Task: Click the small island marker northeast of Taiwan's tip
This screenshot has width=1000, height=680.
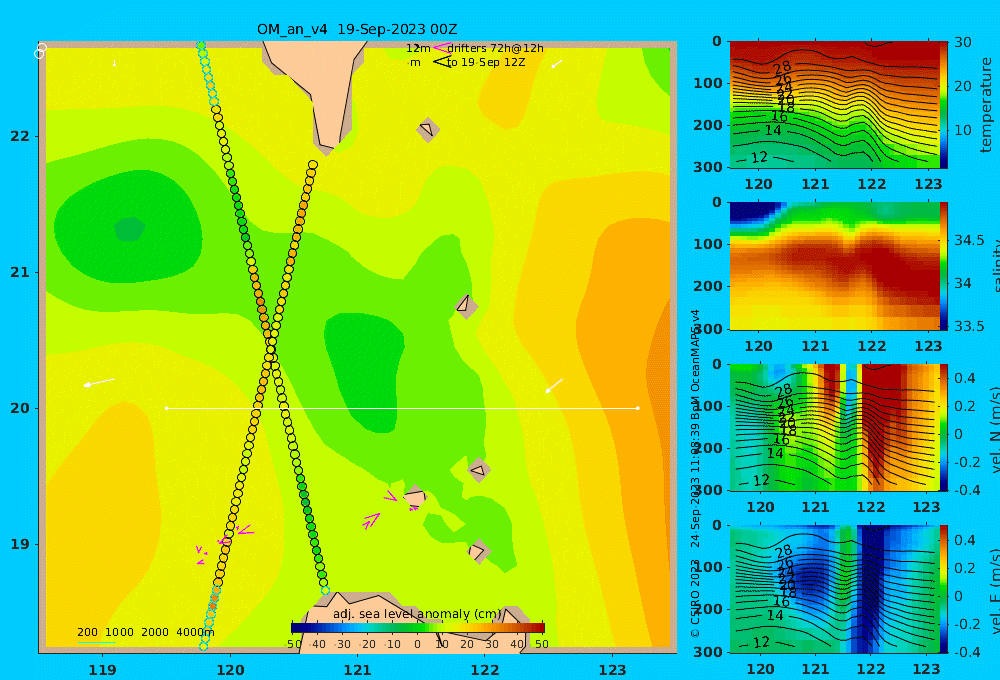Action: coord(427,129)
